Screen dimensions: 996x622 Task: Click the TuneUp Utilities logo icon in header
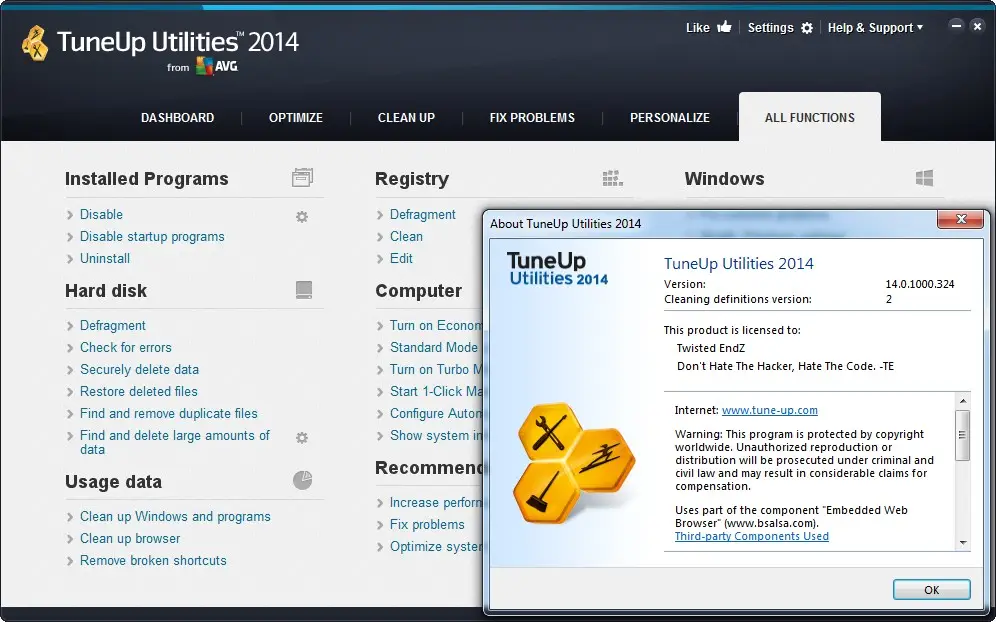click(35, 44)
